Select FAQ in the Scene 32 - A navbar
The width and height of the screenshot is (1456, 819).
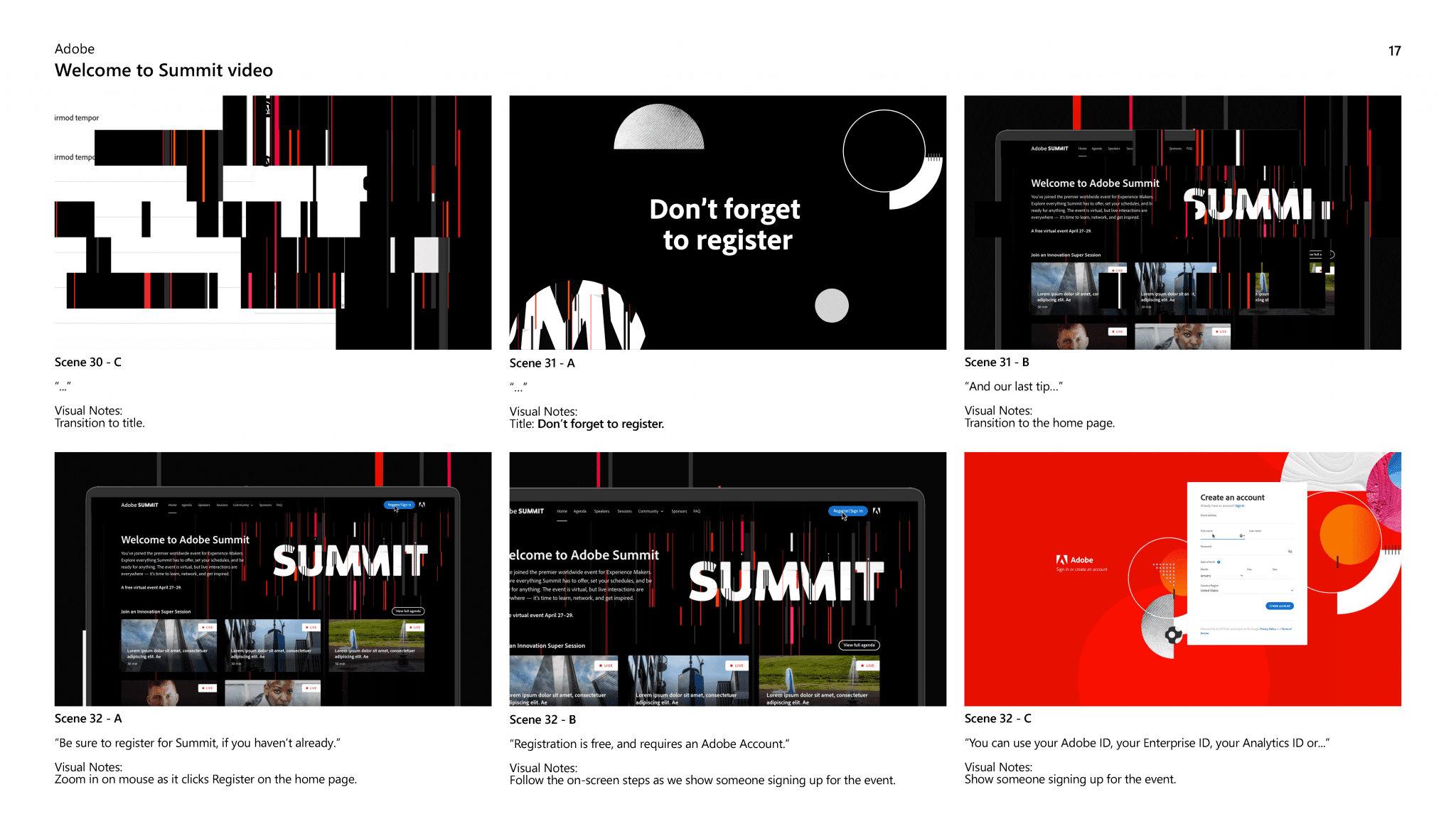(279, 505)
